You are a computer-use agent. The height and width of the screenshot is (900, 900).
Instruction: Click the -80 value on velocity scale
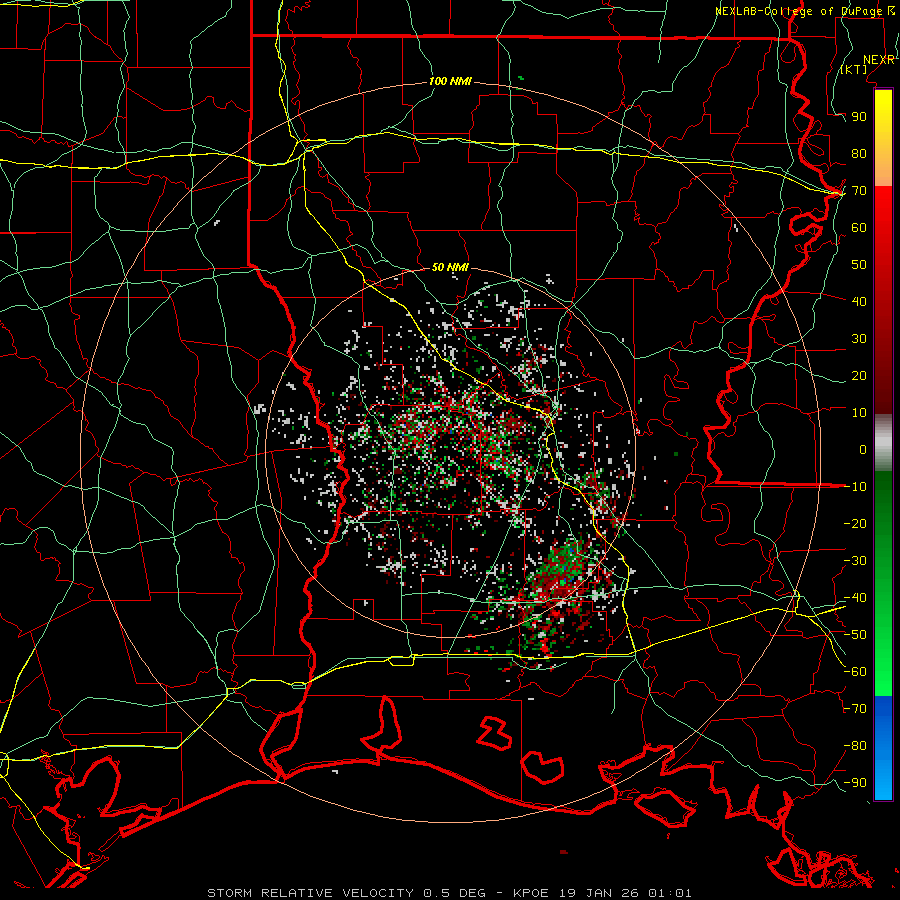click(855, 746)
